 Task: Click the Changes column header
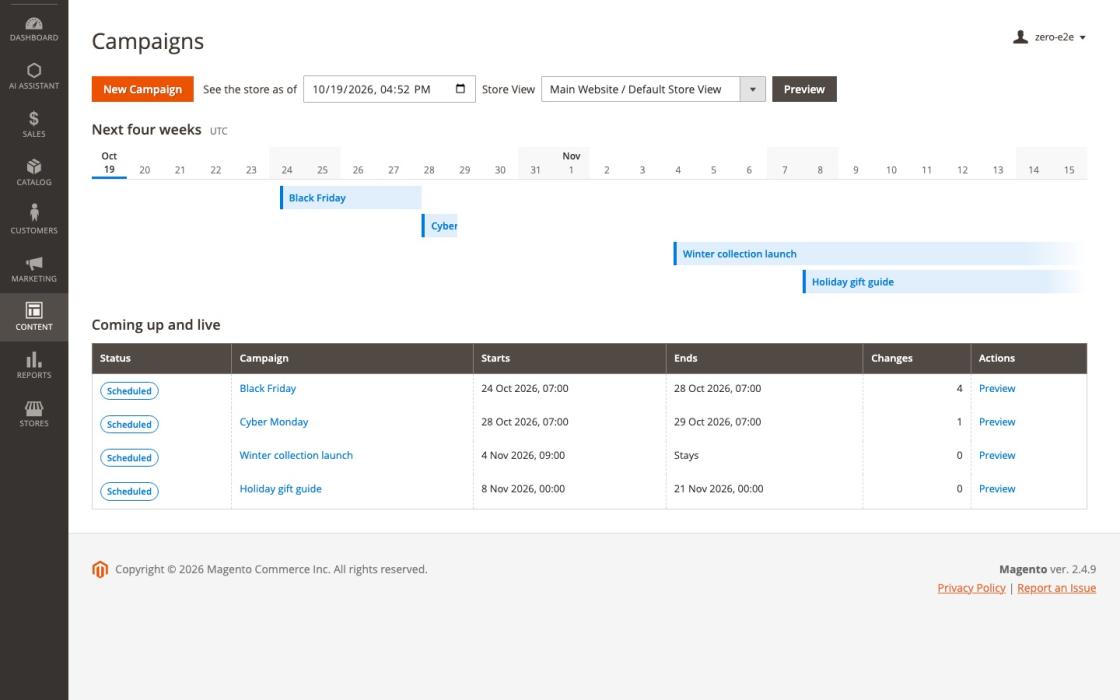point(916,359)
